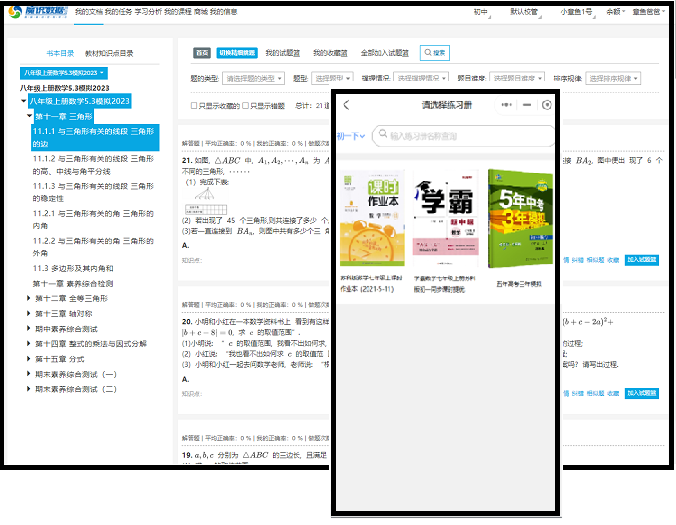Open the 初一下 grade dropdown in popup
The image size is (676, 525).
[350, 136]
